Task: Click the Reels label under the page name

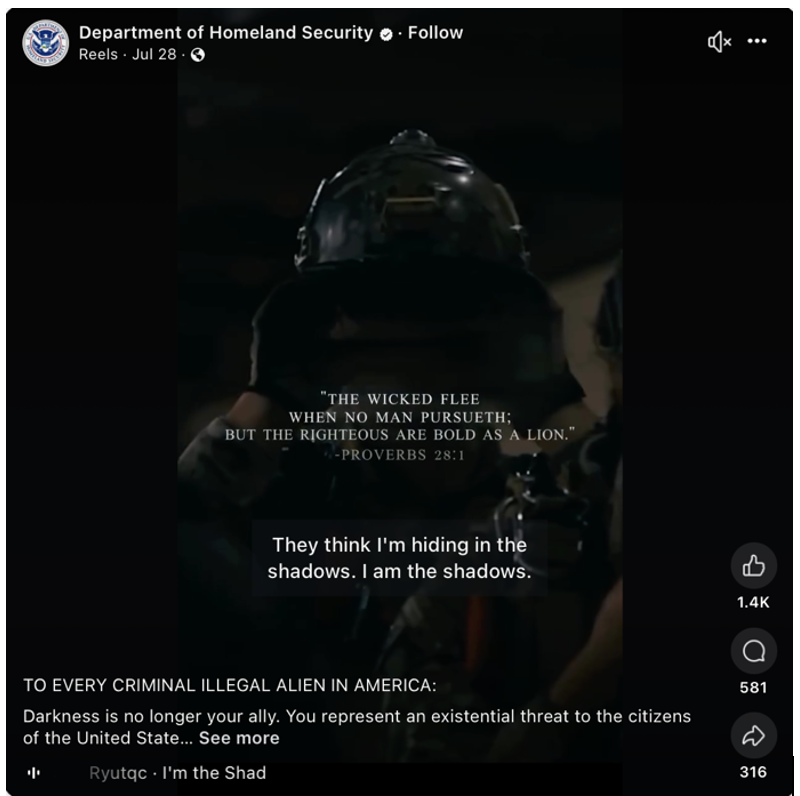Action: 98,54
